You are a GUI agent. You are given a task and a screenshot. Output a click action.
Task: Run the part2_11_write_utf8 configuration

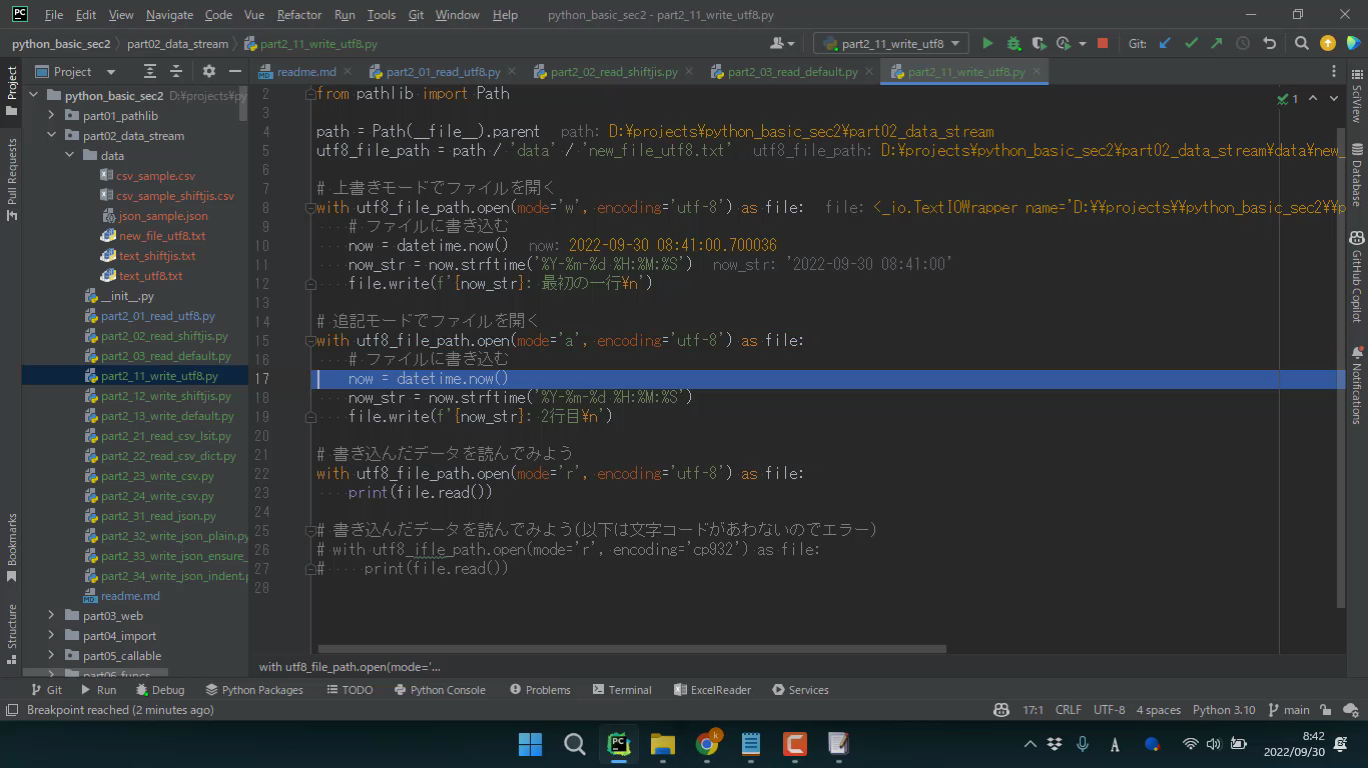pos(987,44)
